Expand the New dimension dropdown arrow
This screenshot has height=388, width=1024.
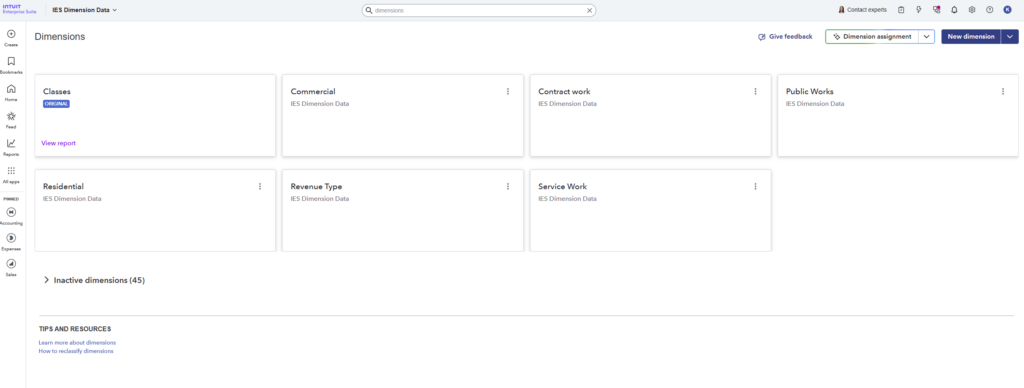[1010, 37]
